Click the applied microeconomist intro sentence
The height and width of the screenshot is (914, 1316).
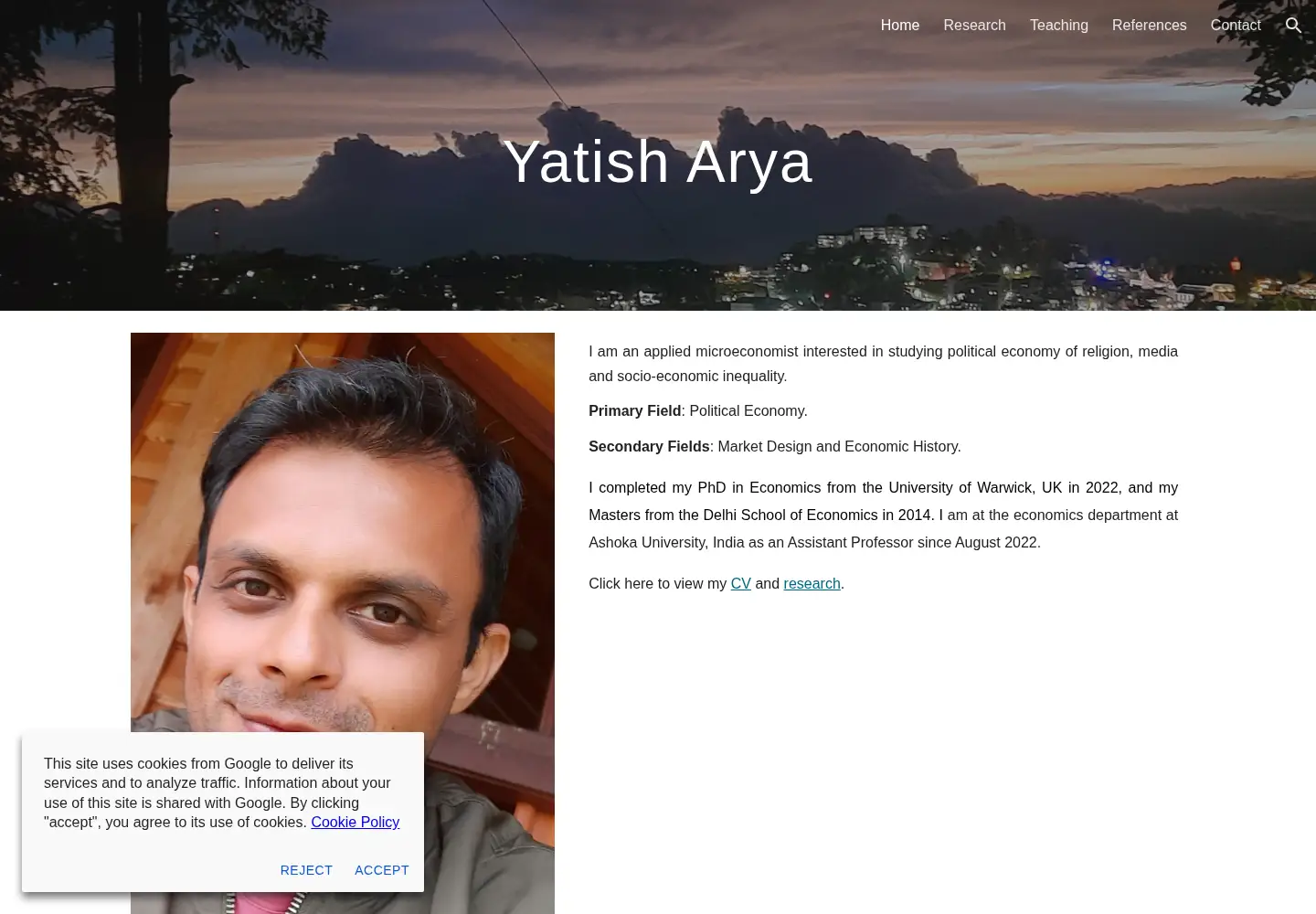pyautogui.click(x=883, y=364)
